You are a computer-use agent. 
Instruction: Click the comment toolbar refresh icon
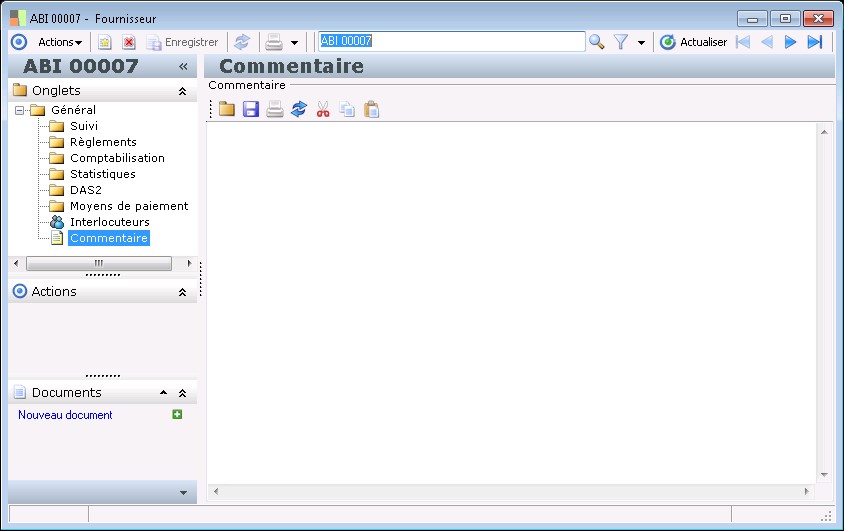[x=299, y=109]
